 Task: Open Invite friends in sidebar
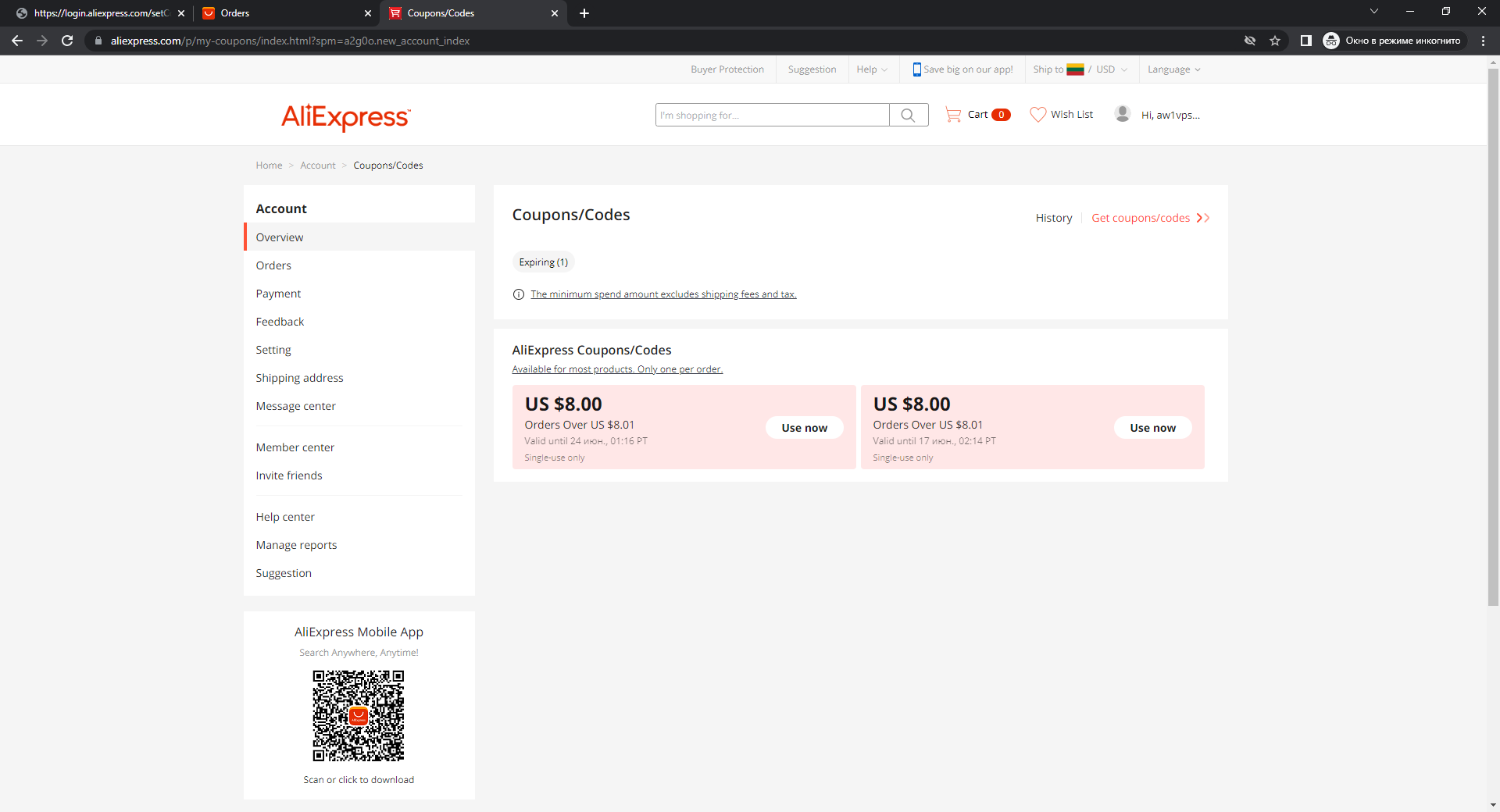pyautogui.click(x=359, y=475)
